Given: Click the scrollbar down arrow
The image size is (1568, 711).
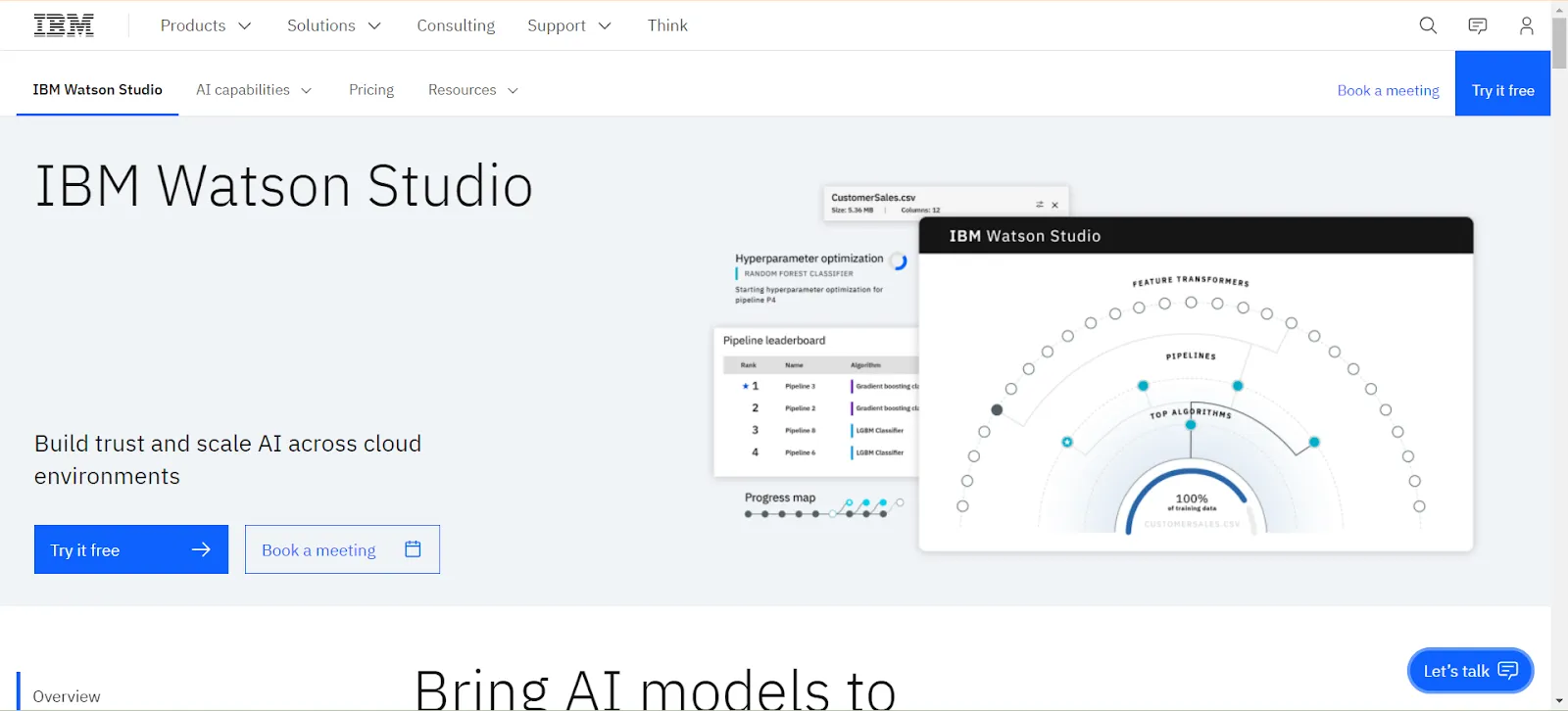Looking at the screenshot, I should (1559, 702).
